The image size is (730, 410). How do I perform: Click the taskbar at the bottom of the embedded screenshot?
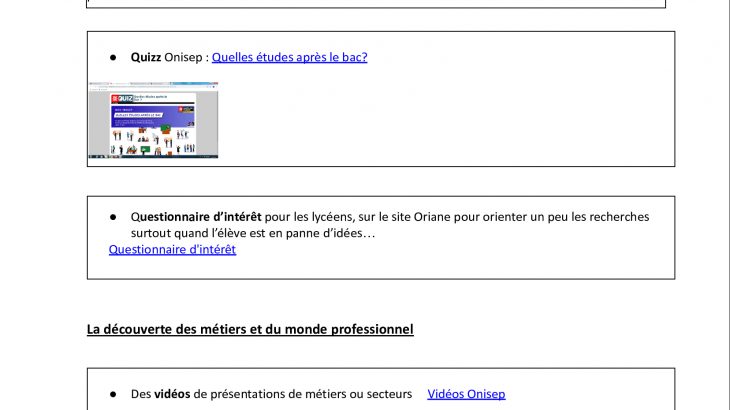pyautogui.click(x=152, y=157)
